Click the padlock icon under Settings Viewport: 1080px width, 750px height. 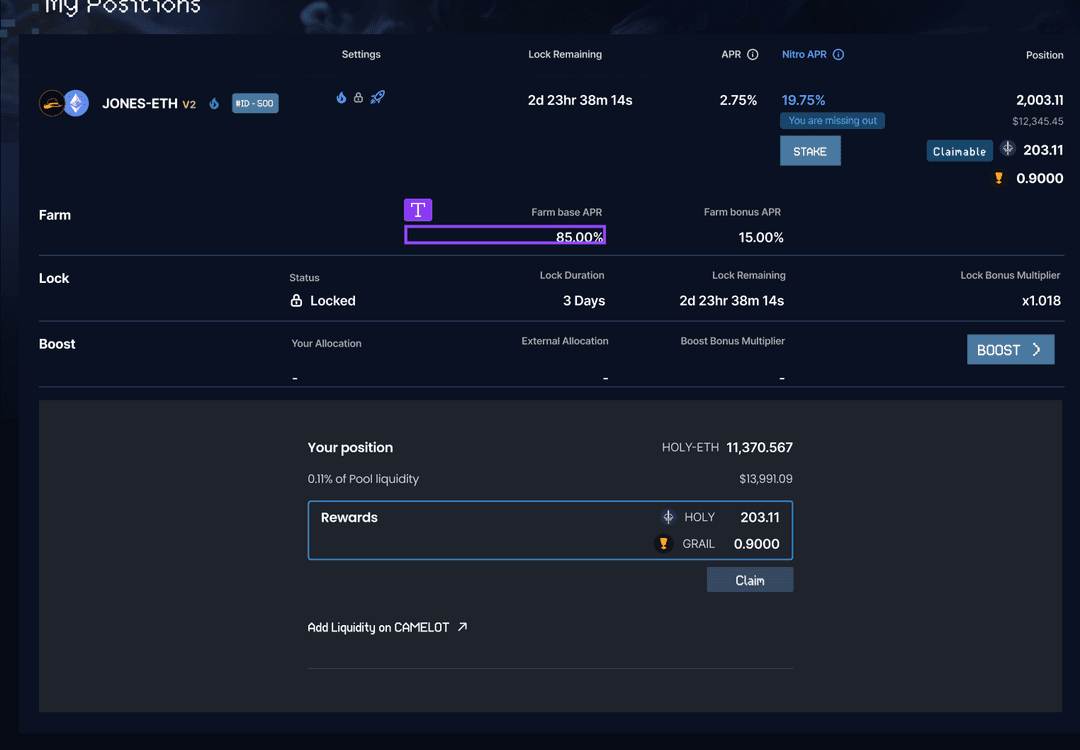(358, 97)
